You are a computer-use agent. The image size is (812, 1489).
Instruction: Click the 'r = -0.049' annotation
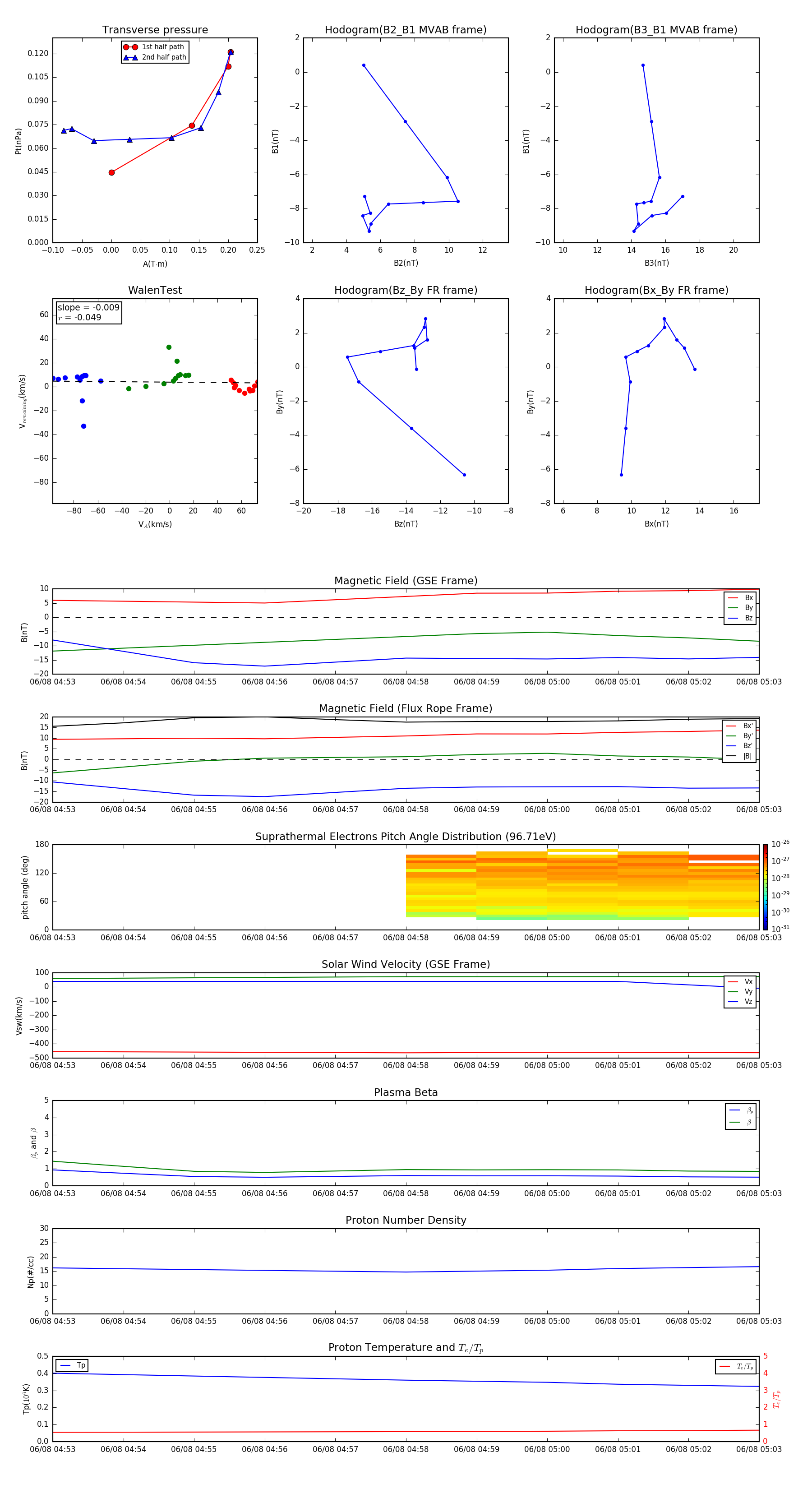(80, 317)
